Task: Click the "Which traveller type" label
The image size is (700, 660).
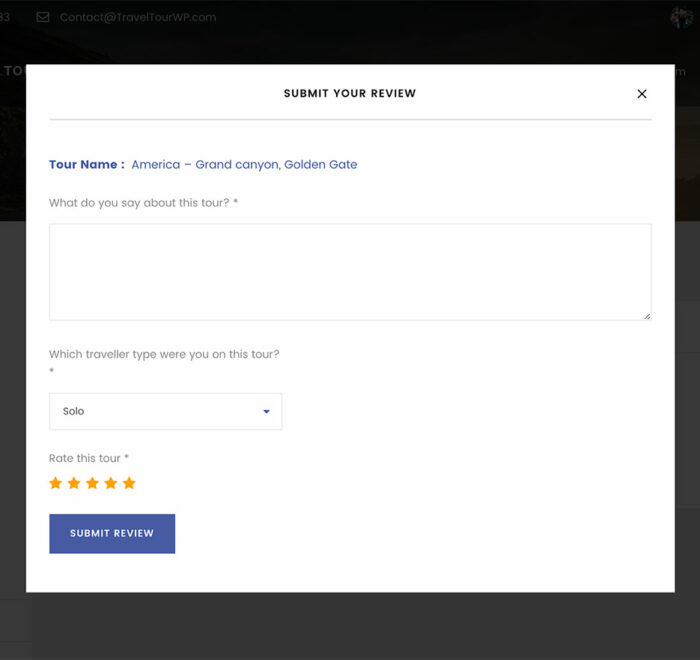Action: coord(164,354)
